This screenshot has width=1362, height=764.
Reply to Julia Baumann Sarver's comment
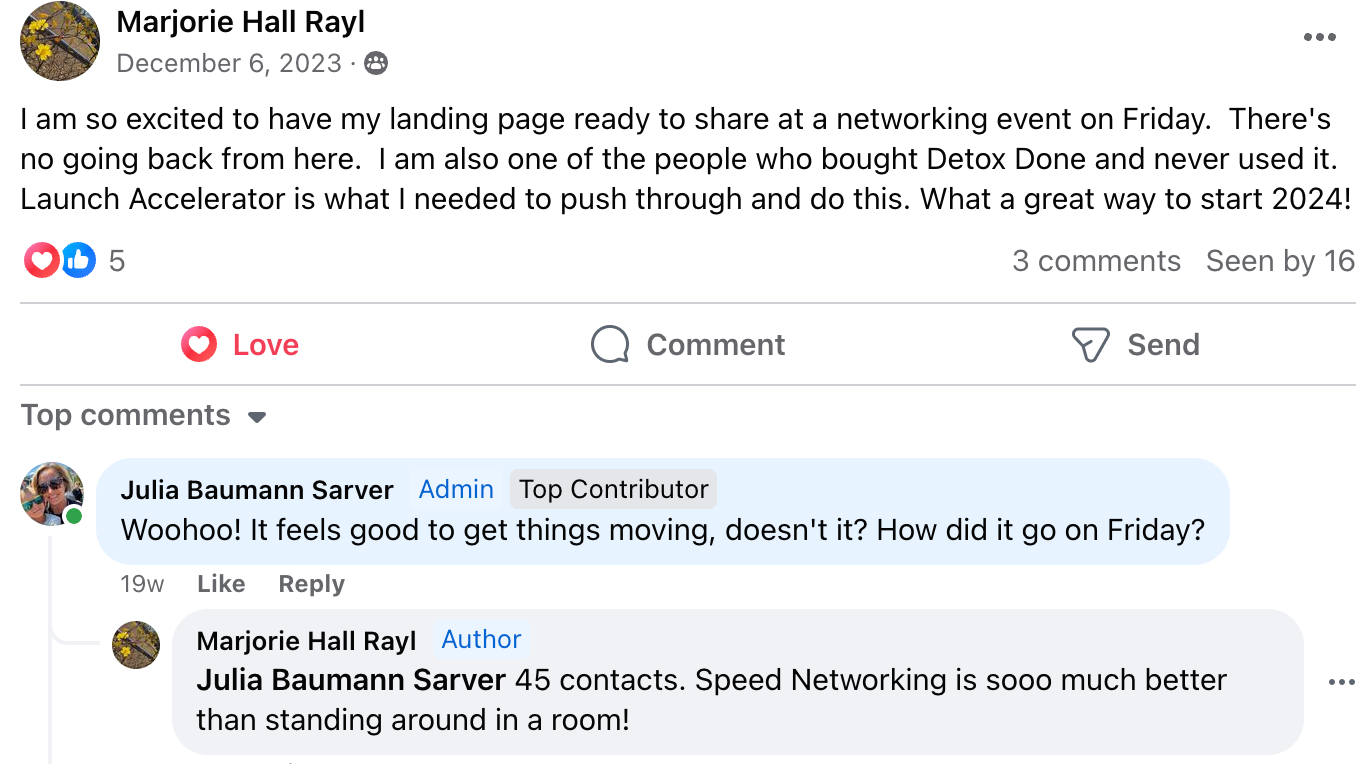point(311,584)
